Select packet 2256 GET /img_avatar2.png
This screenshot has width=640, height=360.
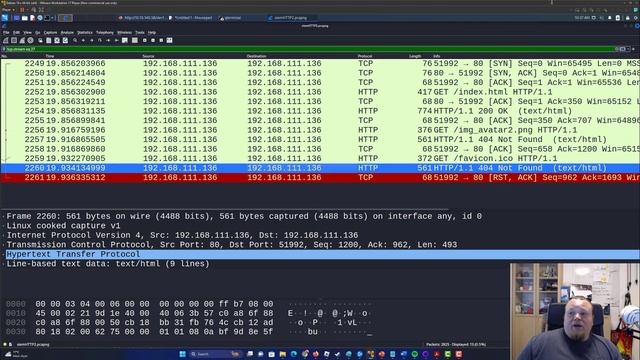click(x=320, y=130)
